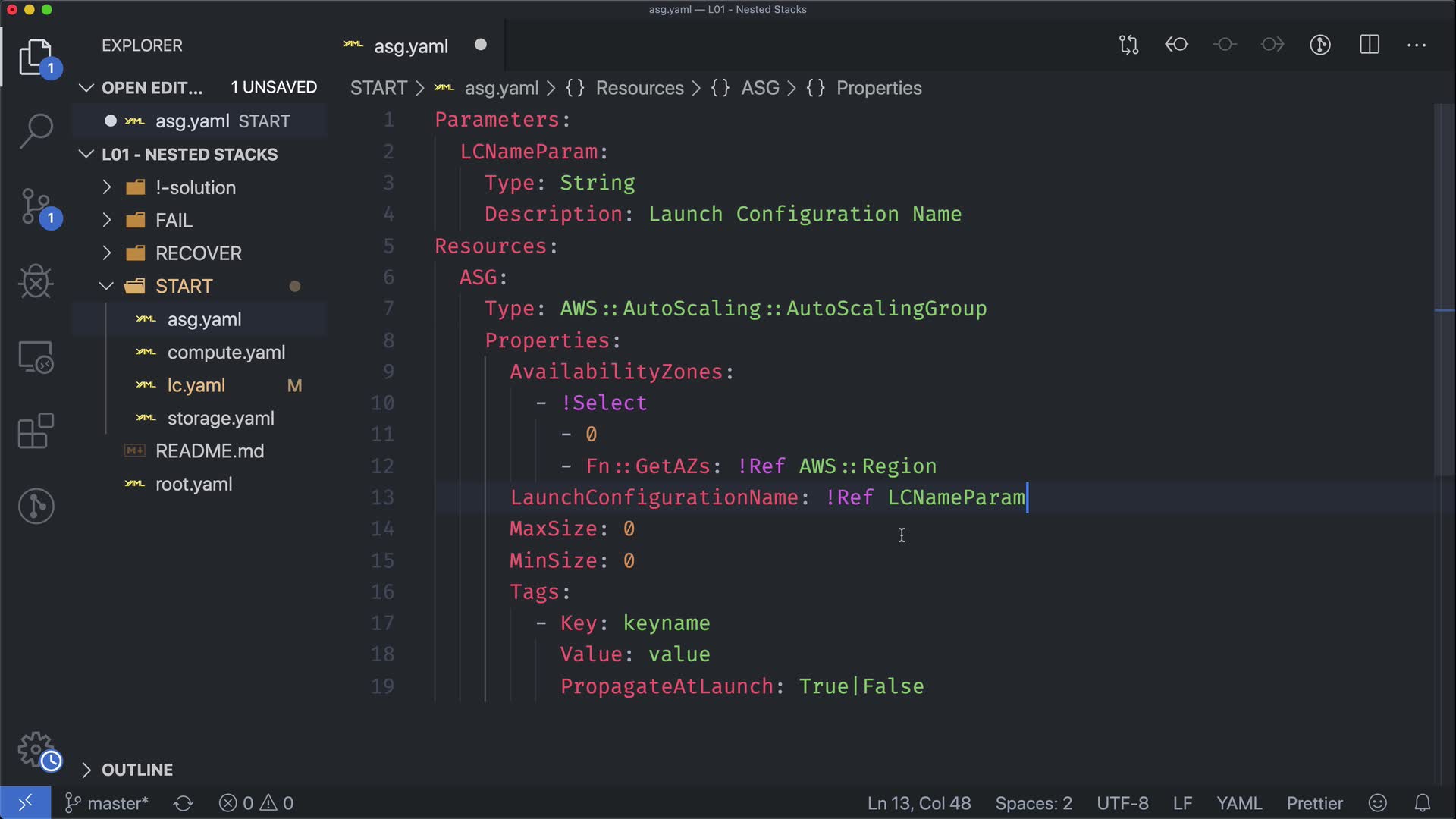This screenshot has width=1456, height=819.
Task: Click the Synchronize Changes icon in status bar
Action: click(184, 803)
